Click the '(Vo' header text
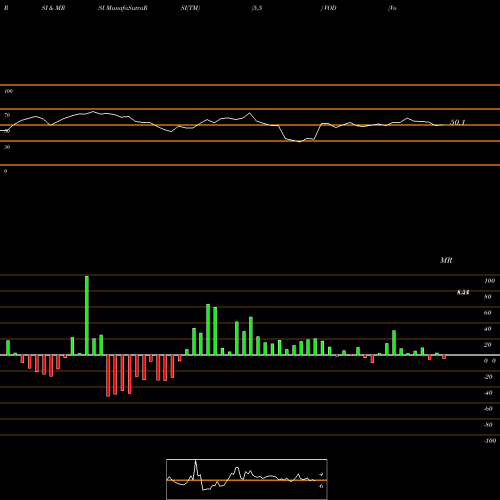This screenshot has width=500, height=500. point(392,8)
